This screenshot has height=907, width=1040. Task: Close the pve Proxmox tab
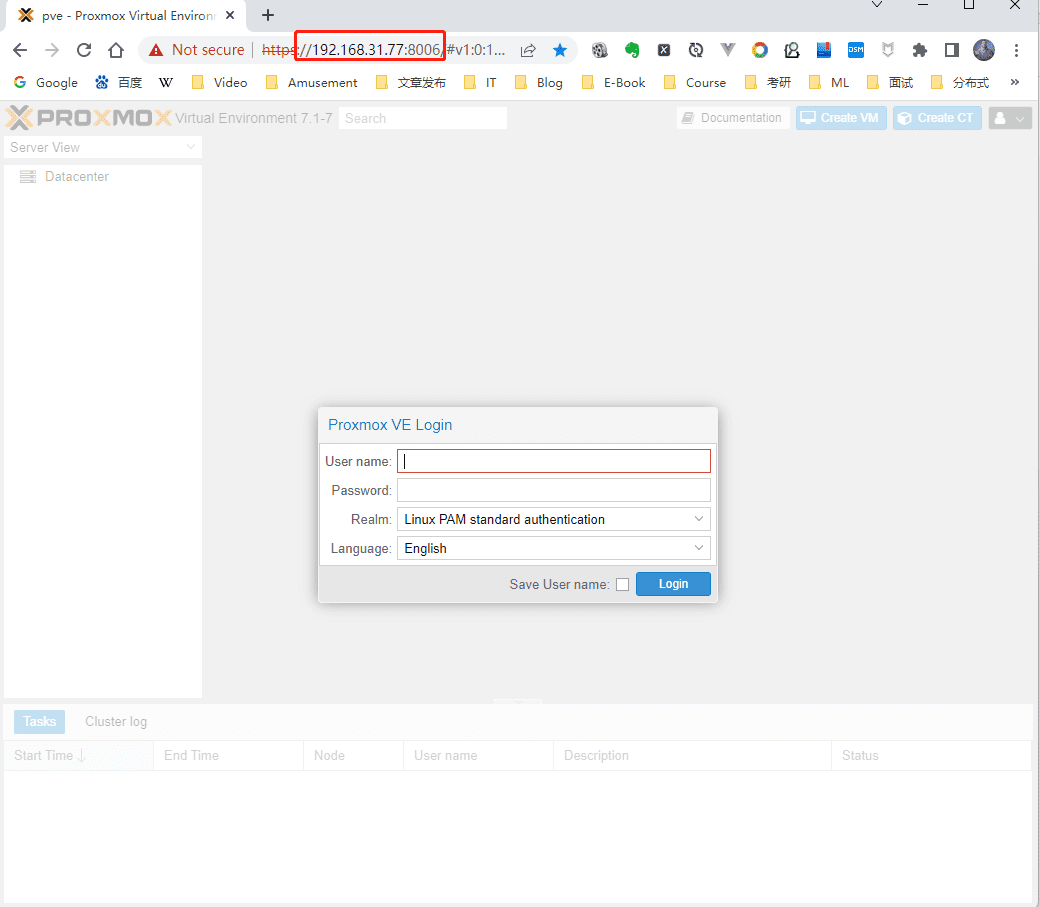pyautogui.click(x=229, y=15)
